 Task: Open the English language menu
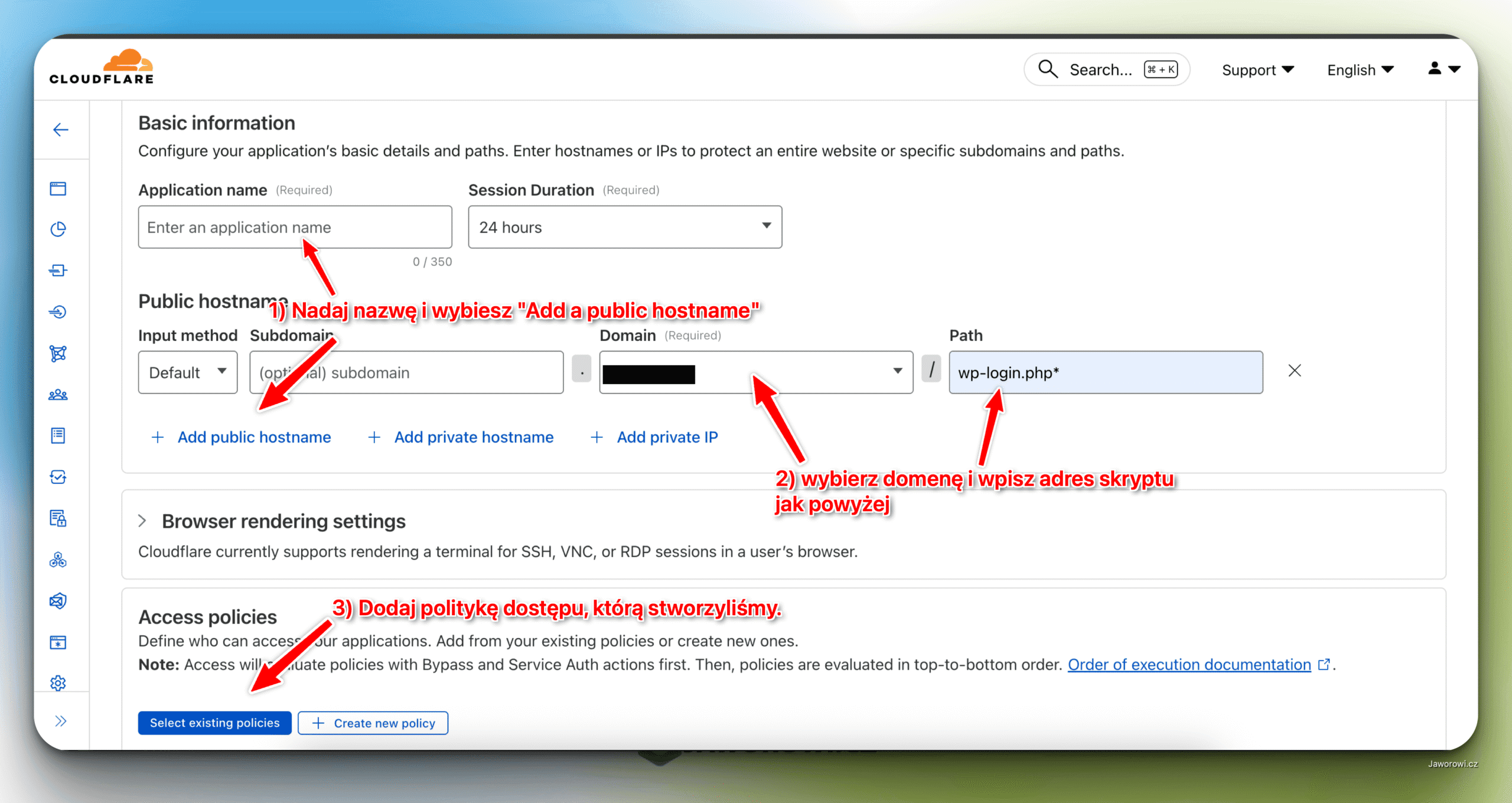click(x=1360, y=69)
